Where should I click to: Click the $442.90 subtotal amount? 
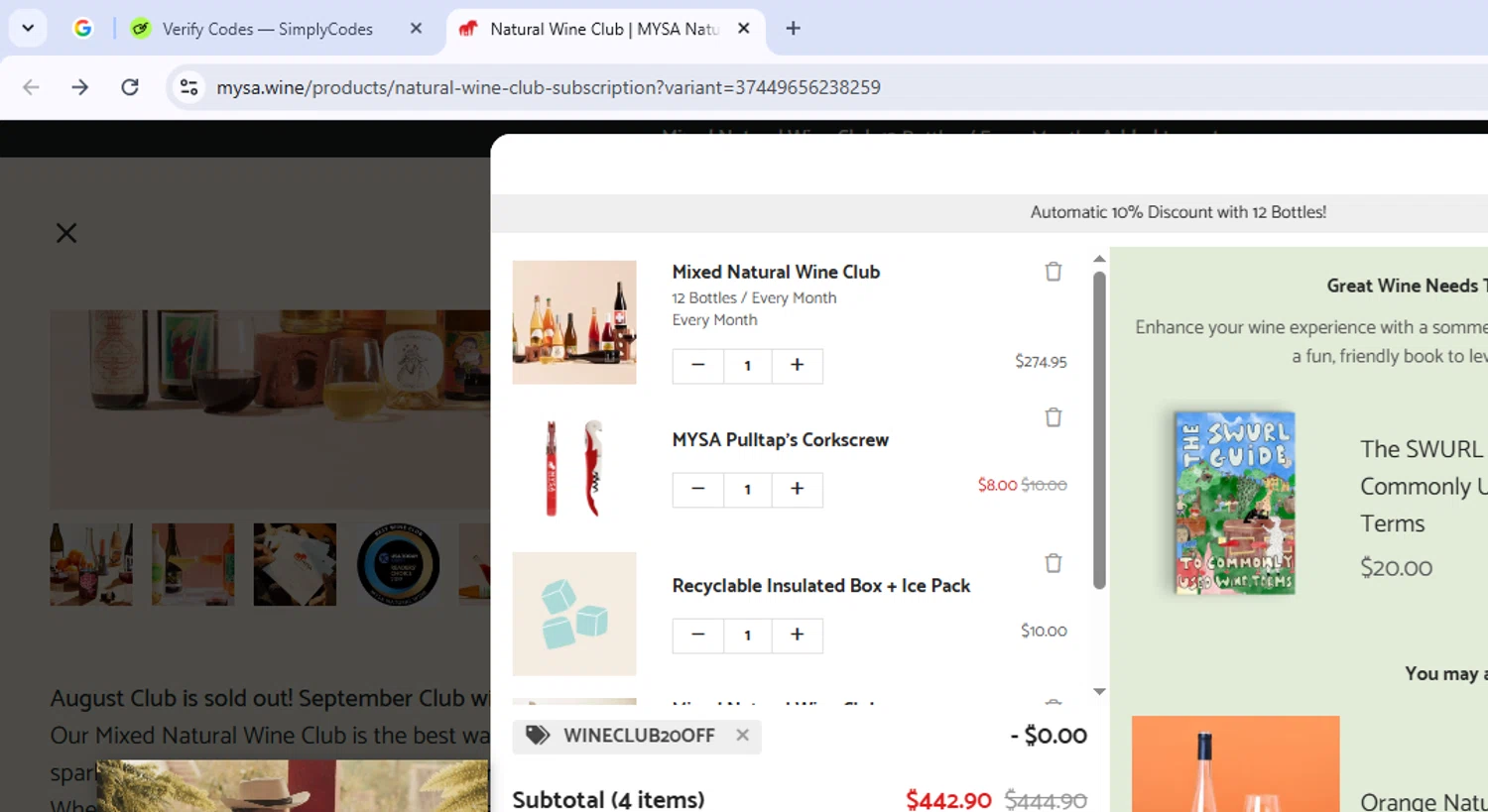coord(948,800)
